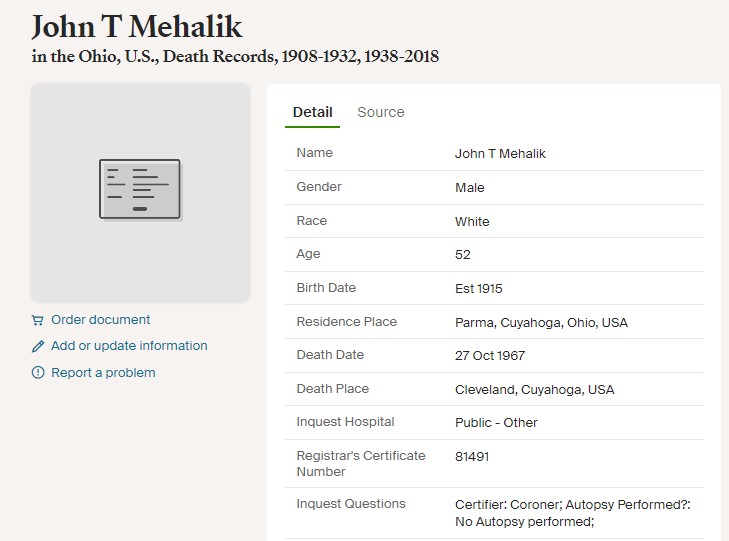The height and width of the screenshot is (541, 729).
Task: Open the record document placeholder image
Action: (x=140, y=193)
